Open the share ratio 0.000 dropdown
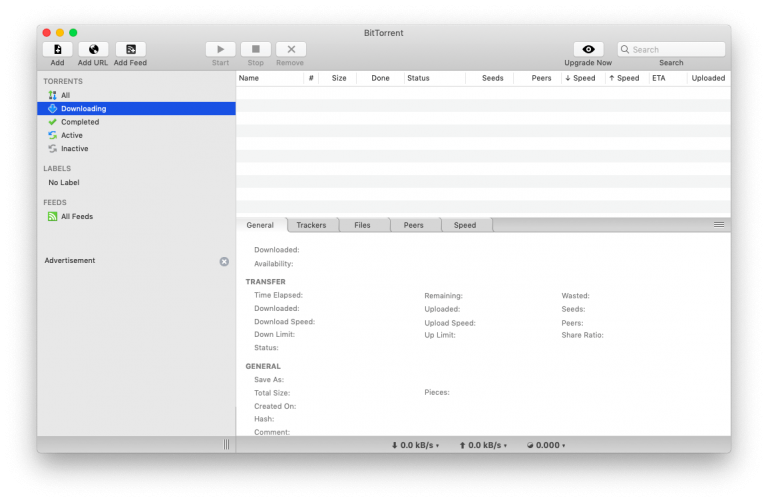768x502 pixels. point(546,445)
